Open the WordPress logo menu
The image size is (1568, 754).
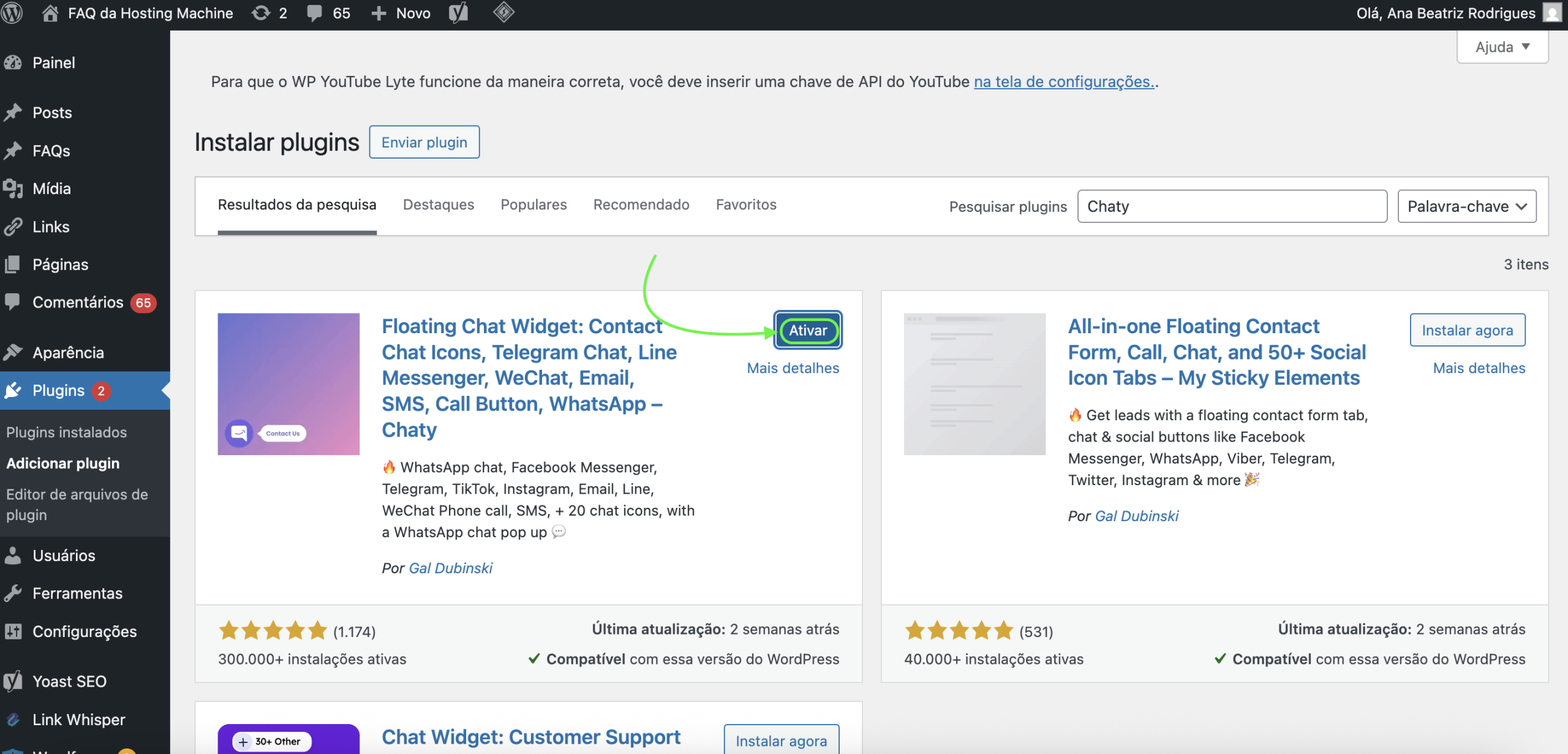click(12, 13)
